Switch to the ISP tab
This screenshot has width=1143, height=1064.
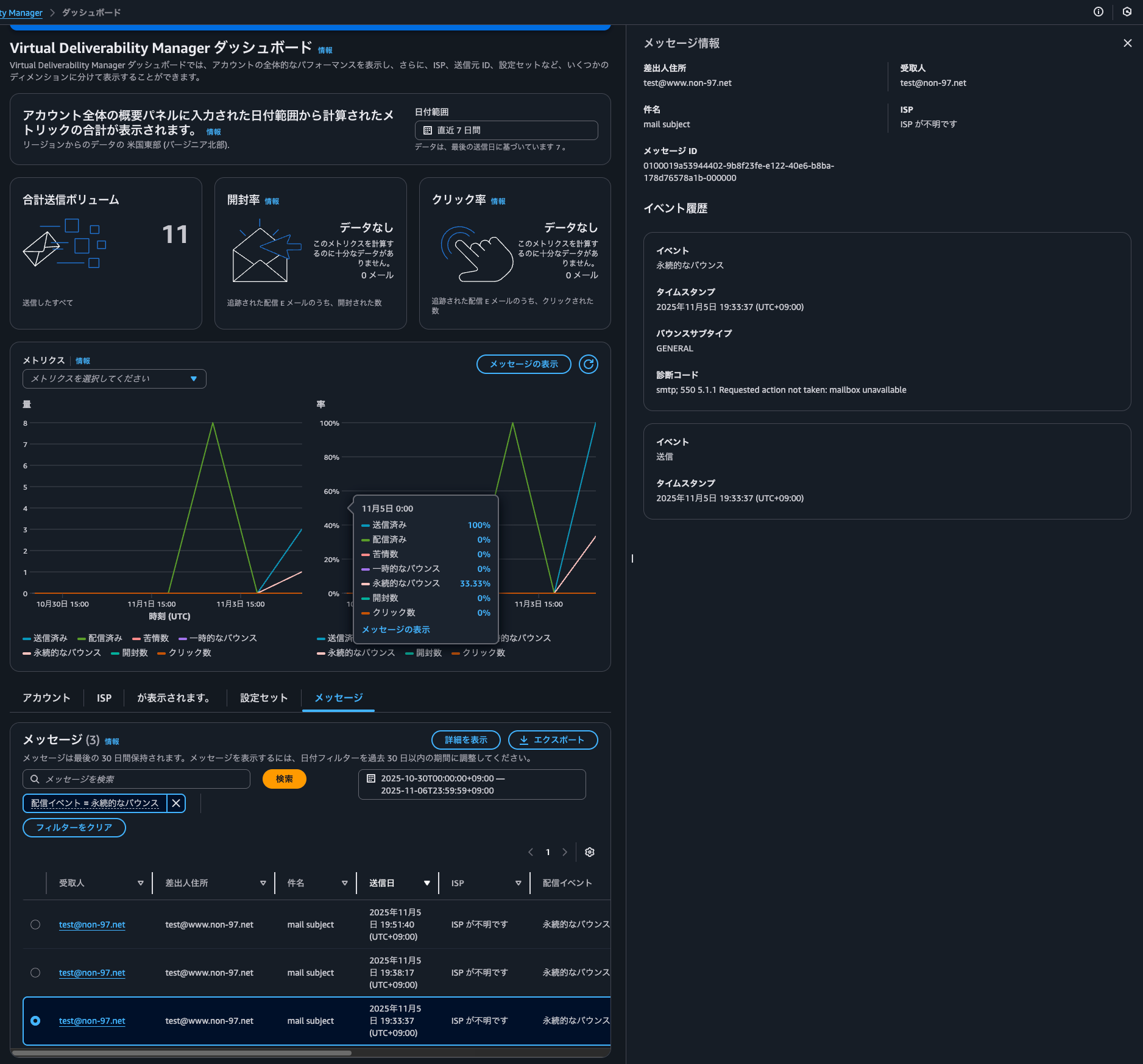point(104,698)
